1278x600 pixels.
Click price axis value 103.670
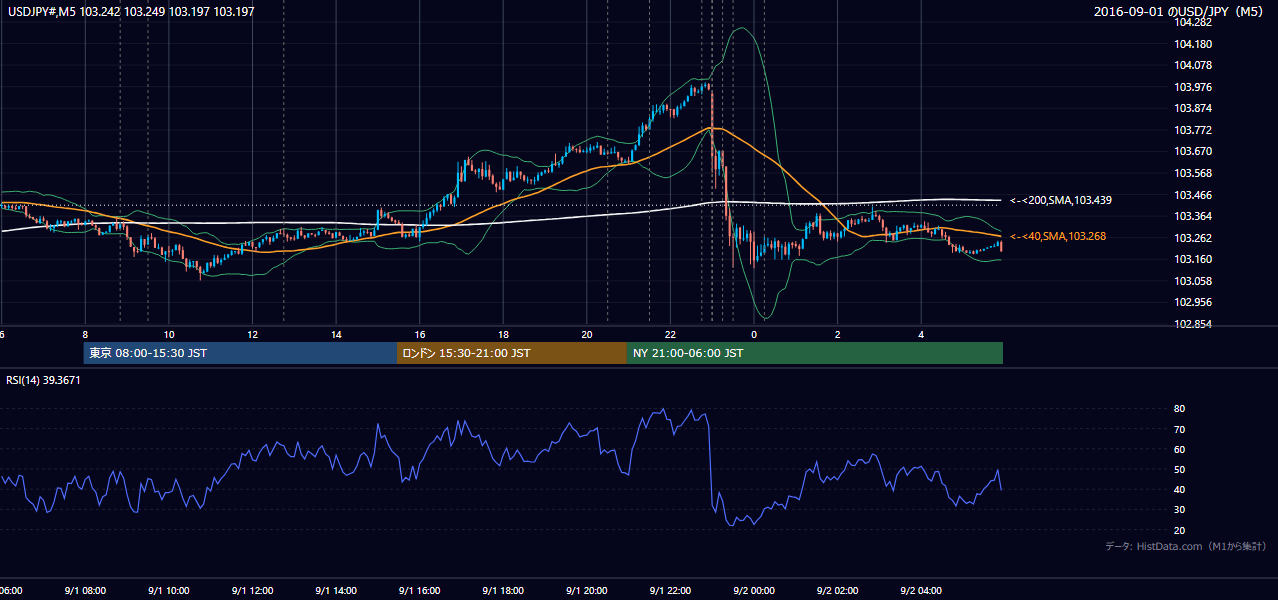click(x=1194, y=151)
